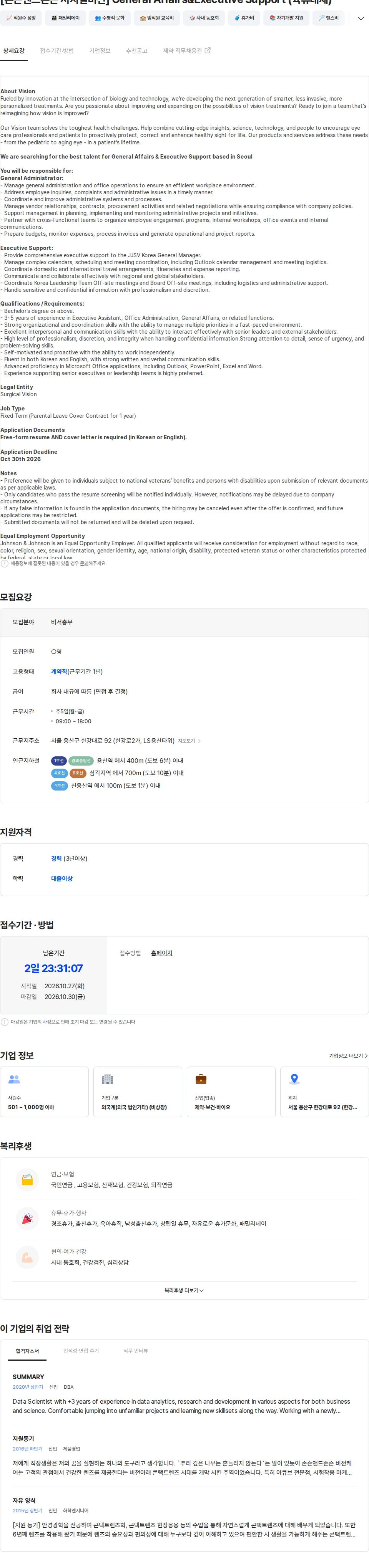Image resolution: width=369 pixels, height=1568 pixels.
Task: Click 4호선 badge beside 삼각지역
Action: [x=59, y=773]
